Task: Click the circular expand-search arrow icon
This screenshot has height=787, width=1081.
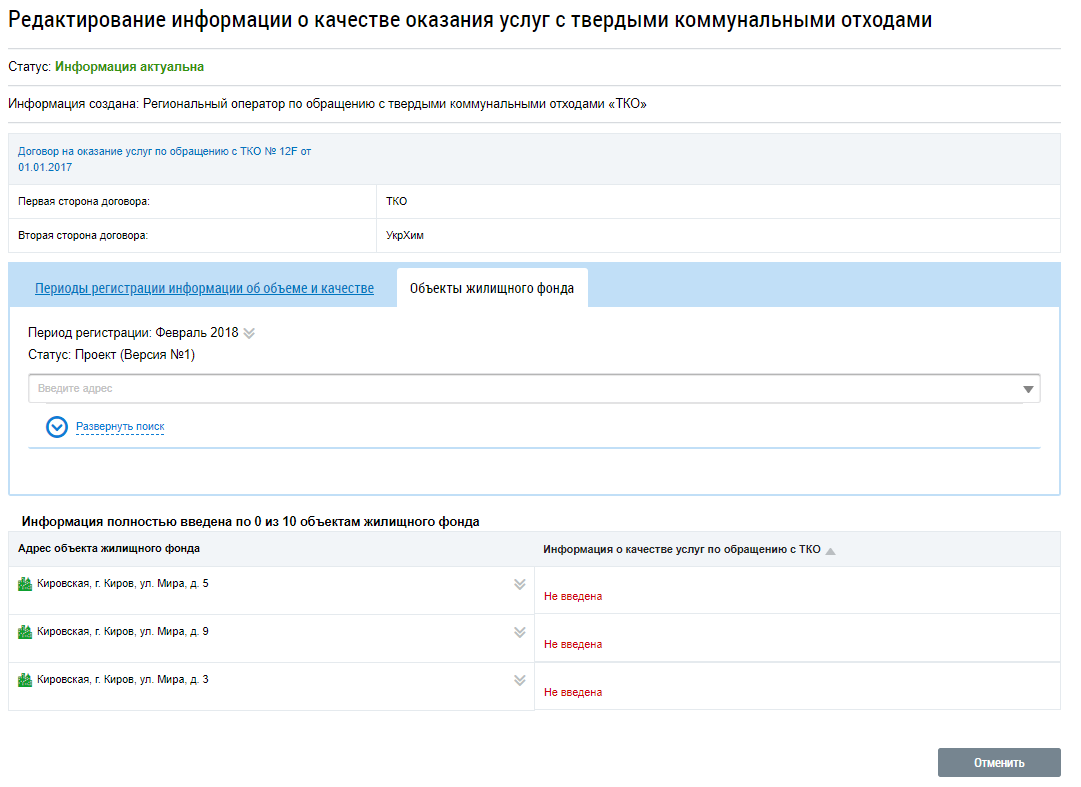Action: click(x=57, y=427)
